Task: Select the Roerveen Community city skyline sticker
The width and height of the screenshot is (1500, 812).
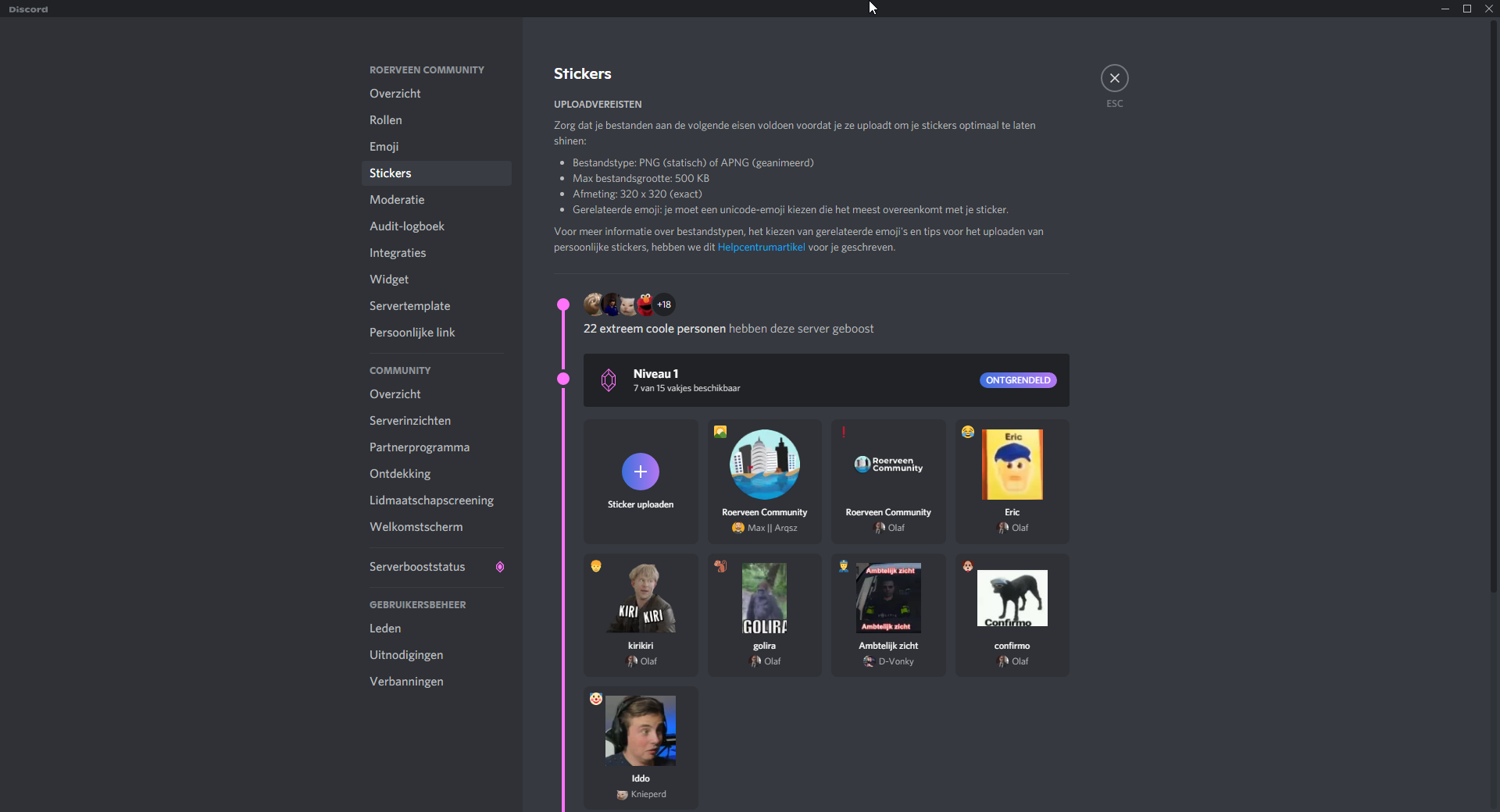Action: 764,465
